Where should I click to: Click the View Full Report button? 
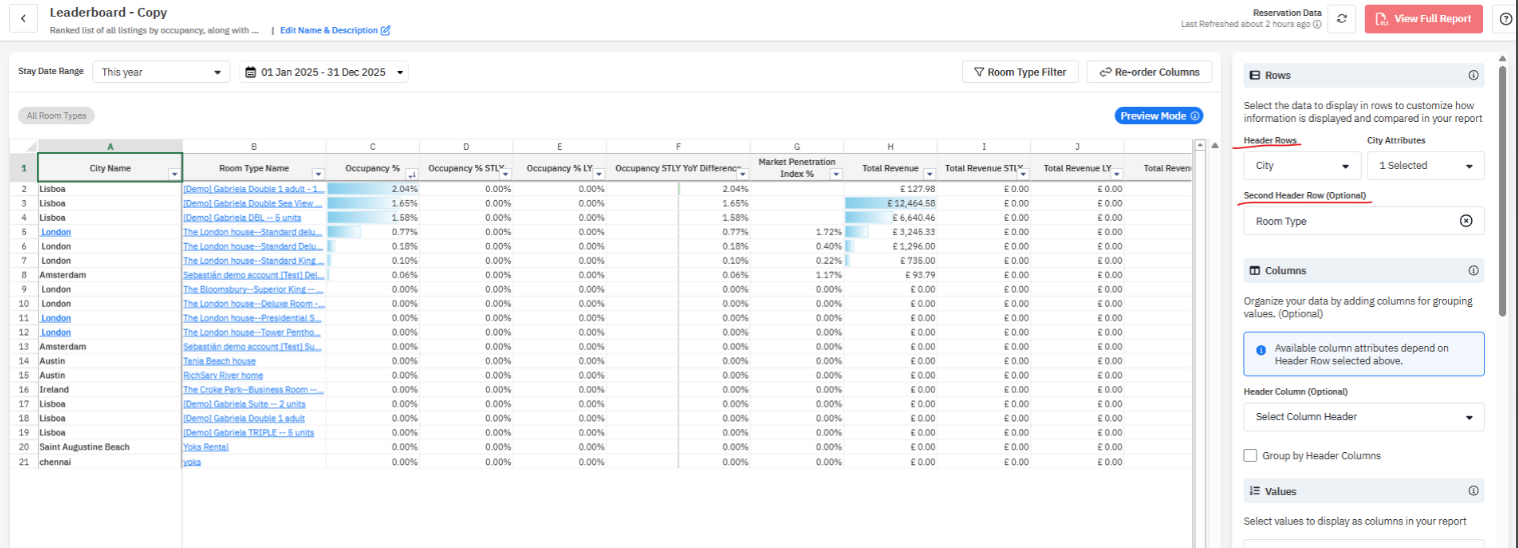point(1423,19)
